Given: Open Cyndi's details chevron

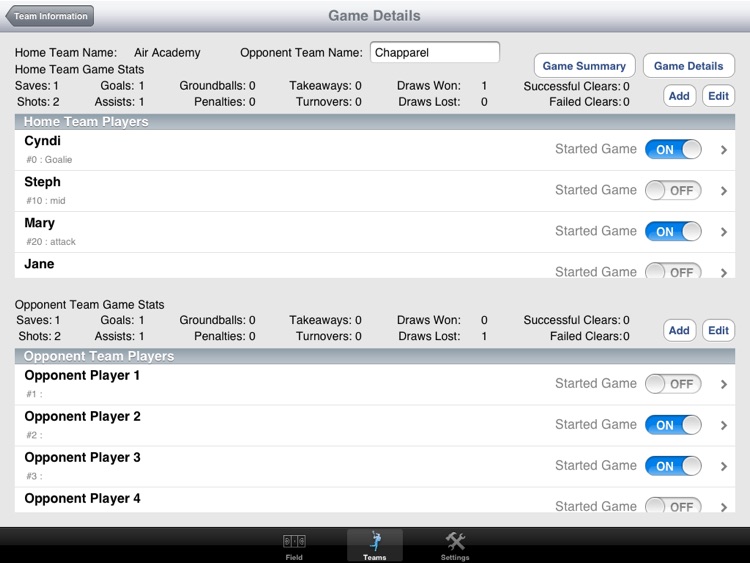Looking at the screenshot, I should pos(724,150).
